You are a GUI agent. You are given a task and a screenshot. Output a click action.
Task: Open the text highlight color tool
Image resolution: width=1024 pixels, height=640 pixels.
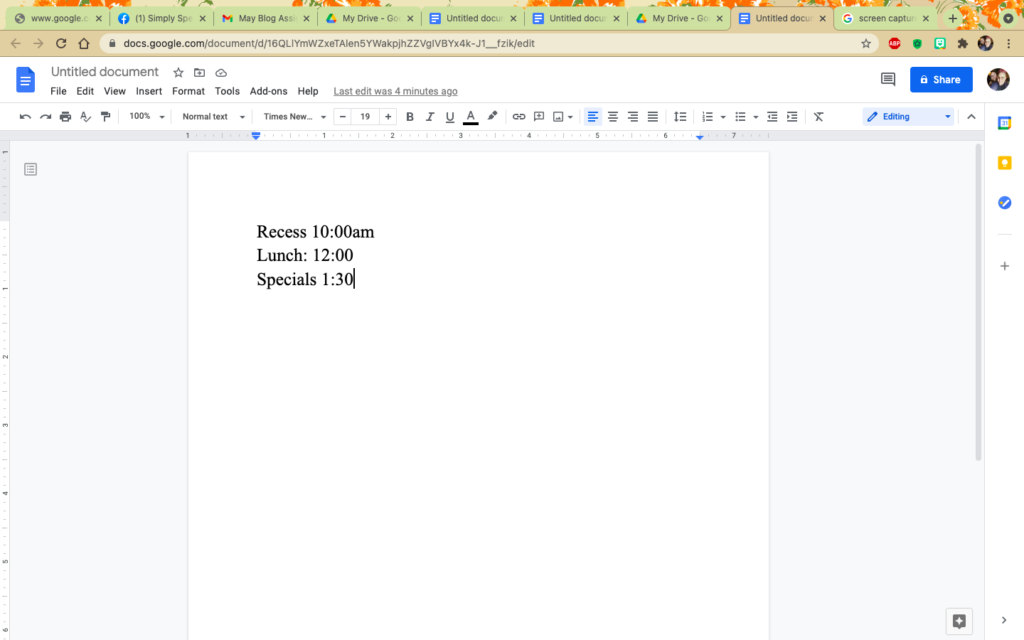tap(491, 116)
